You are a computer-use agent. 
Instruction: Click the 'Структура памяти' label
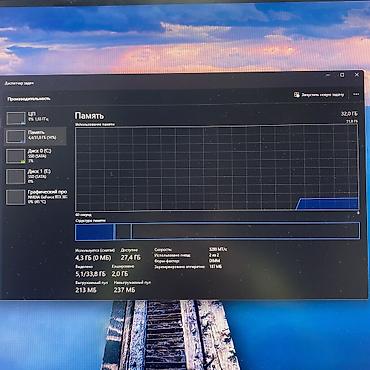(90, 221)
